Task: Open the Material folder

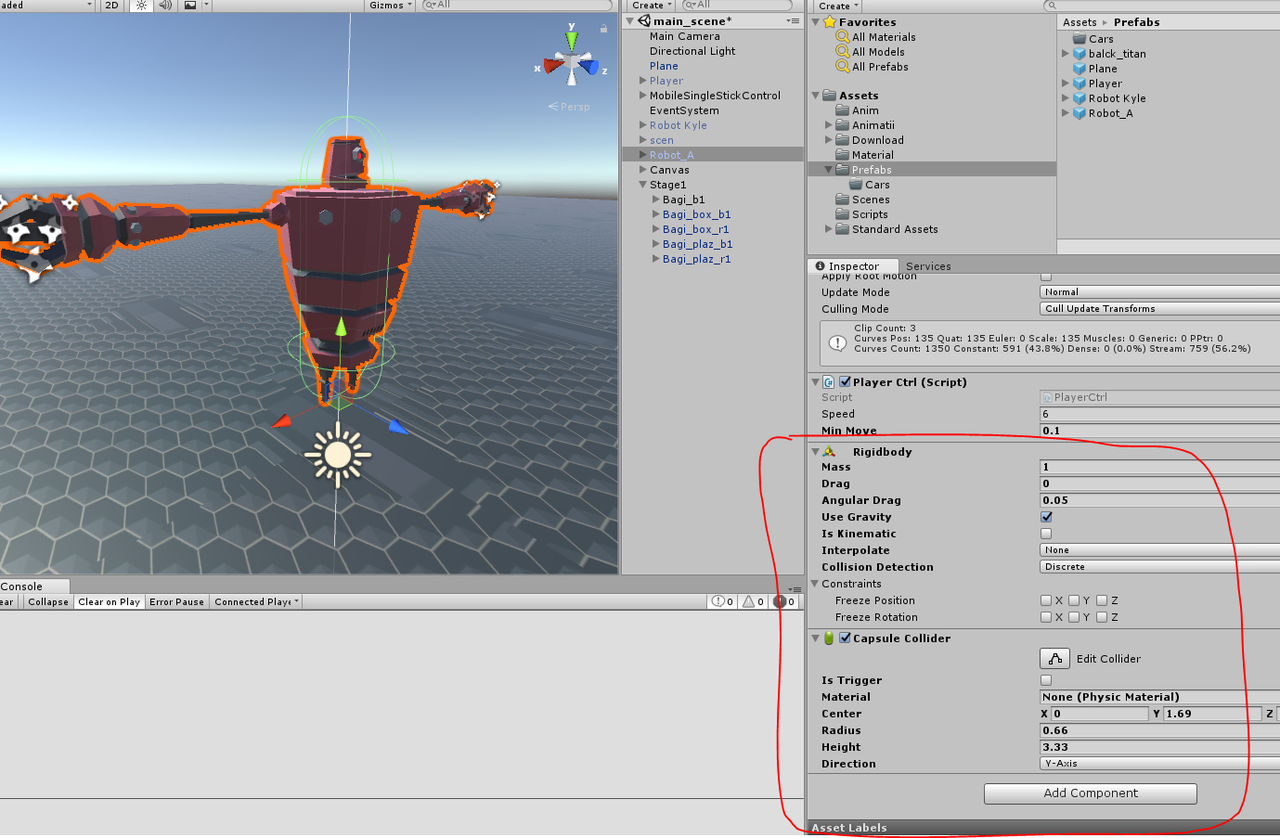Action: pyautogui.click(x=872, y=155)
